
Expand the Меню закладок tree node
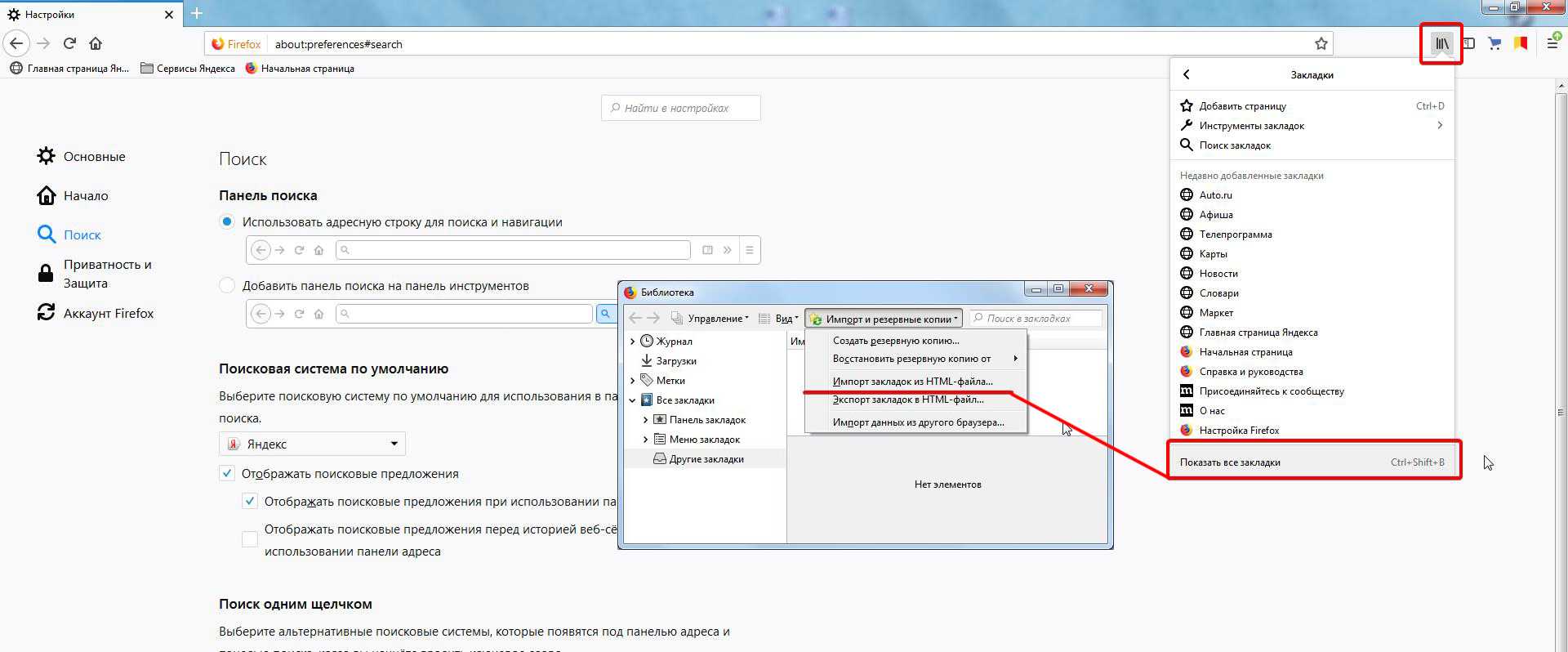tap(645, 439)
